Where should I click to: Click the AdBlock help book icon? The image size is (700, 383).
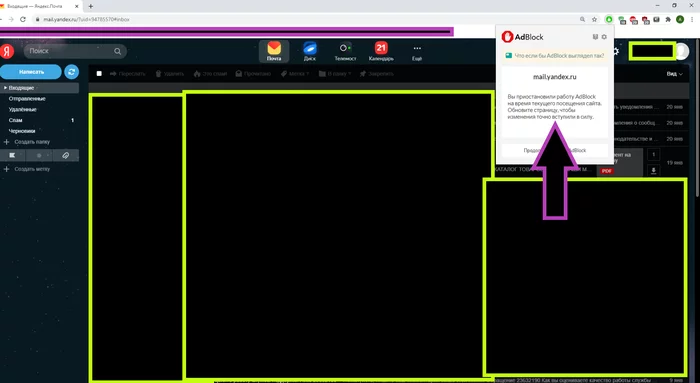point(595,37)
